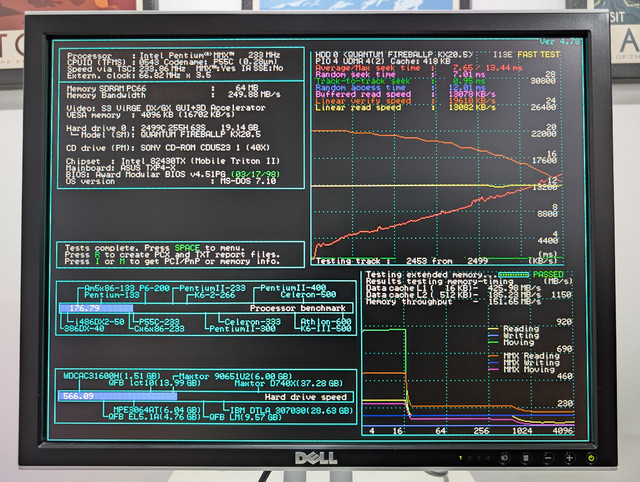Image resolution: width=640 pixels, height=482 pixels.
Task: Click the Maxtor D740X drive reference label
Action: coord(289,383)
